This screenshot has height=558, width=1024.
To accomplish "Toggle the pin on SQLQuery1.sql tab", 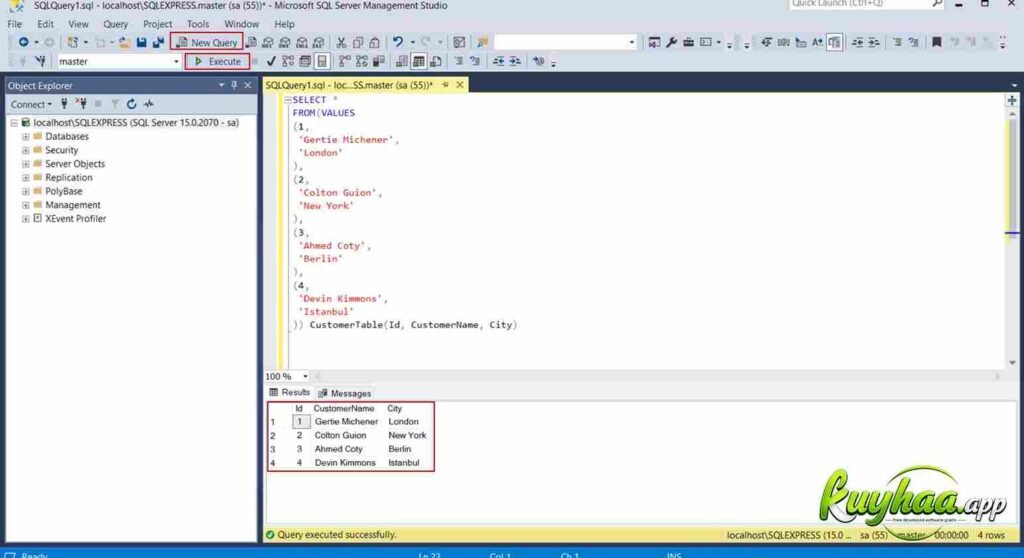I will click(445, 85).
